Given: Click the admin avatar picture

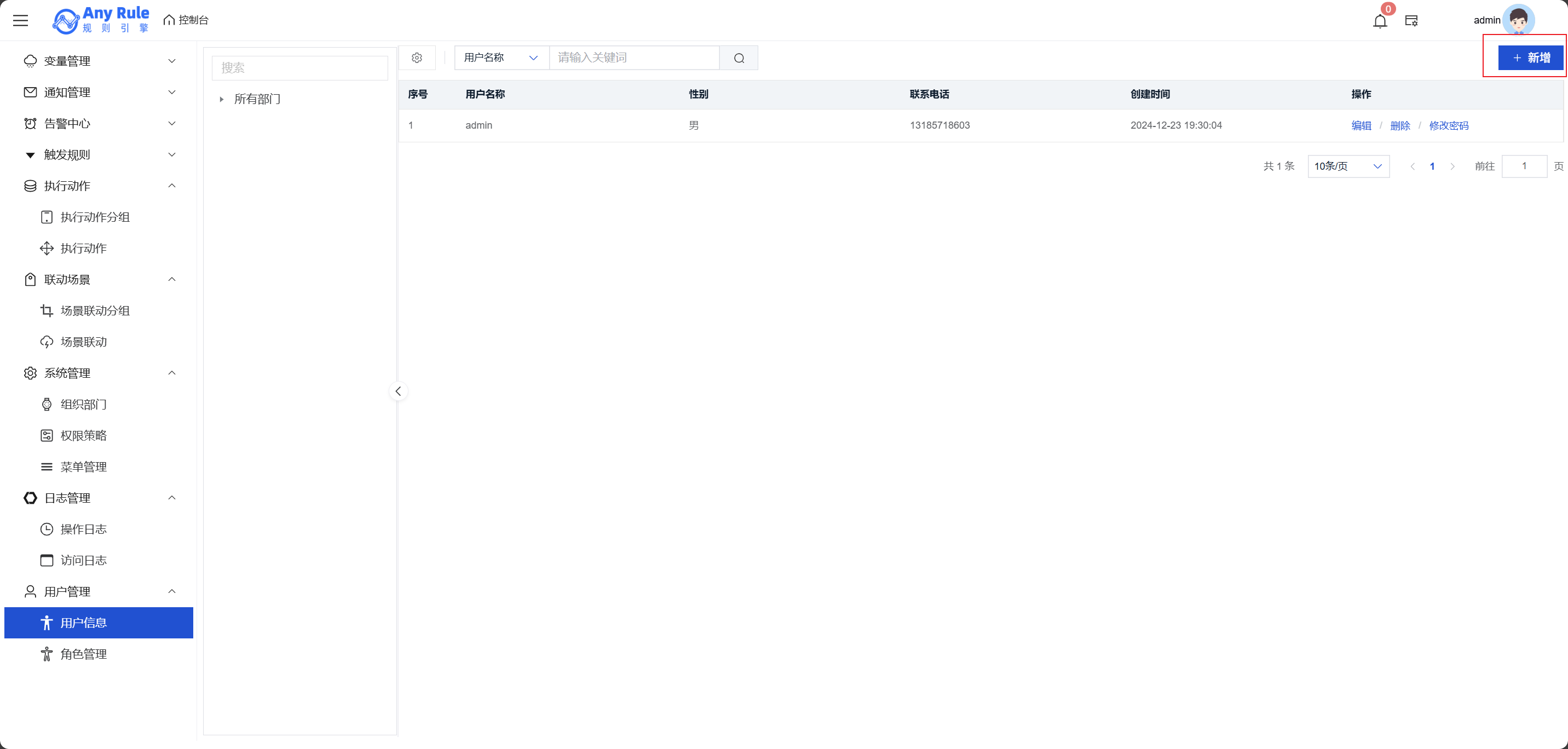Looking at the screenshot, I should (x=1518, y=20).
